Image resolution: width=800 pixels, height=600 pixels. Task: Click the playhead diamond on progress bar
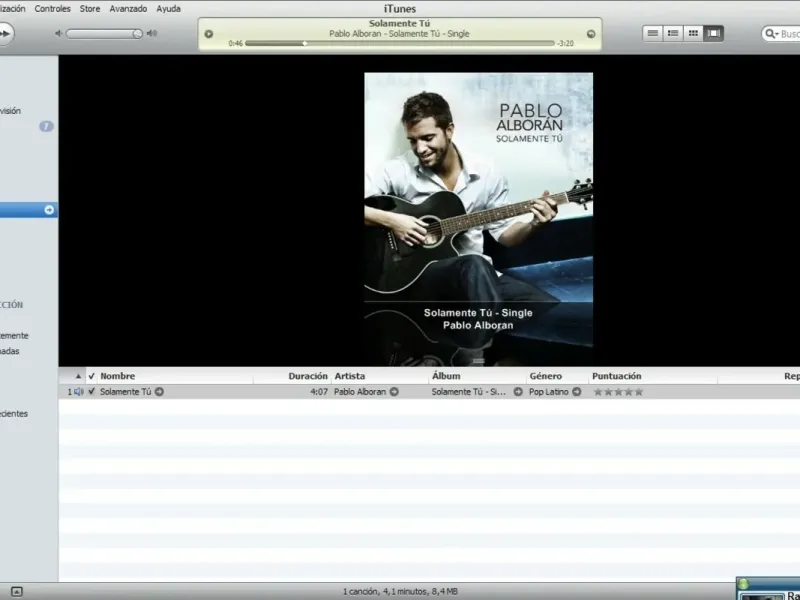(x=305, y=43)
